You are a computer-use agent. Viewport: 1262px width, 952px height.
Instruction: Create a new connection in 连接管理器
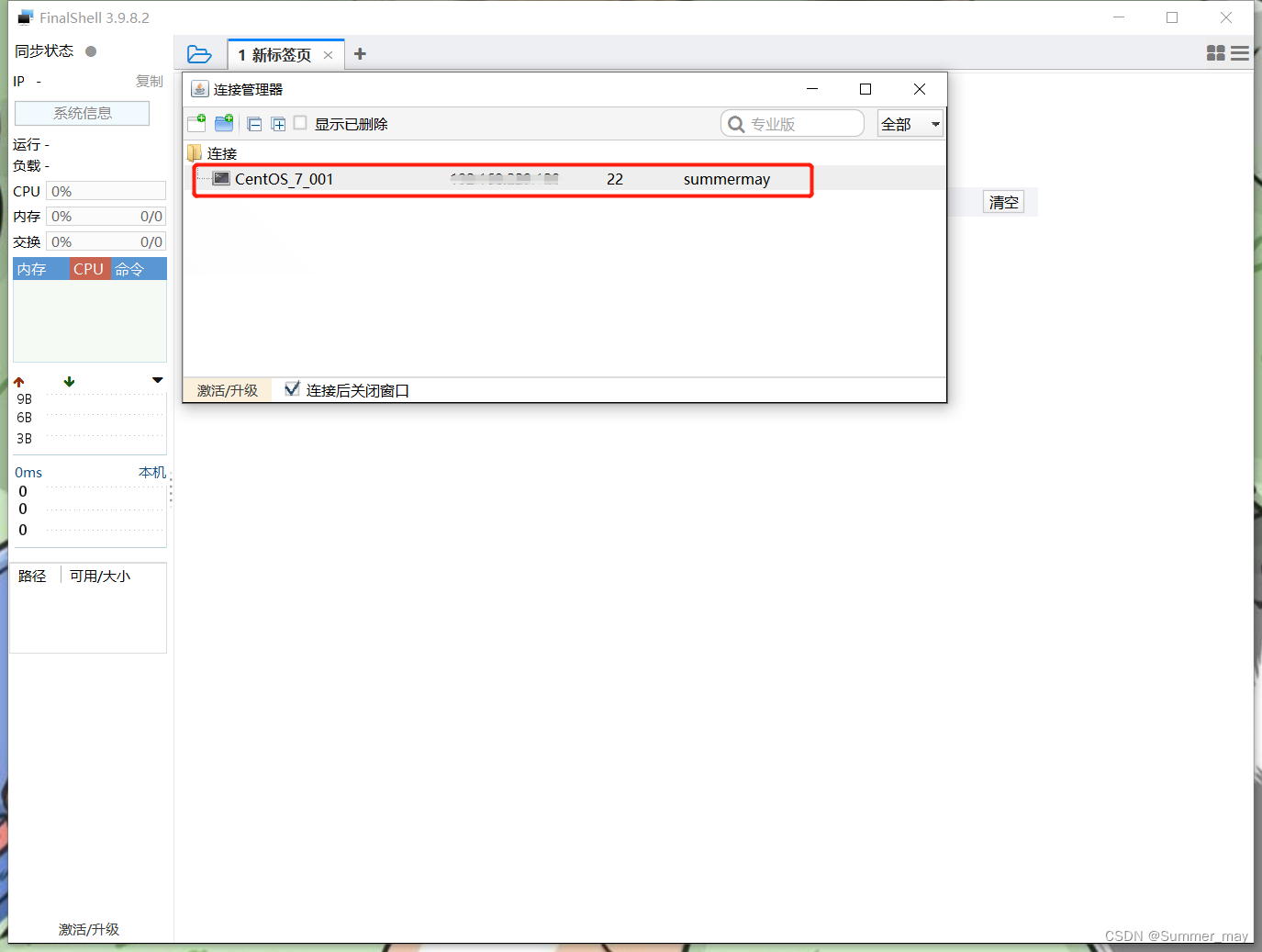click(x=196, y=123)
